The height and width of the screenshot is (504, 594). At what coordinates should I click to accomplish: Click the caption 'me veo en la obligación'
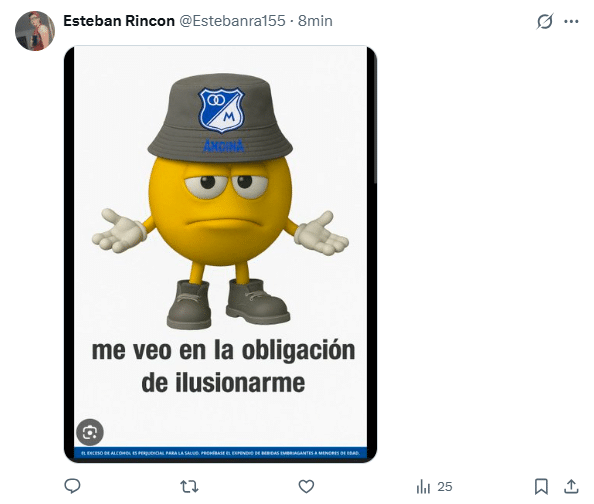click(x=224, y=351)
